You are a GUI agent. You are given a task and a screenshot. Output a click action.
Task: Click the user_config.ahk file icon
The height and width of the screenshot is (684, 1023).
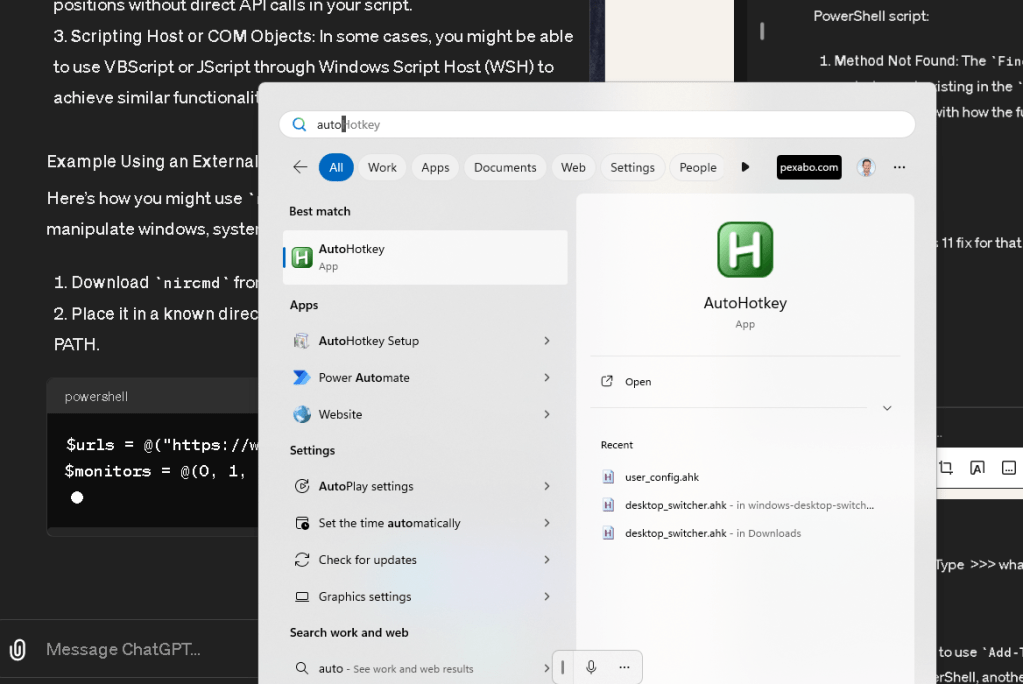point(607,476)
